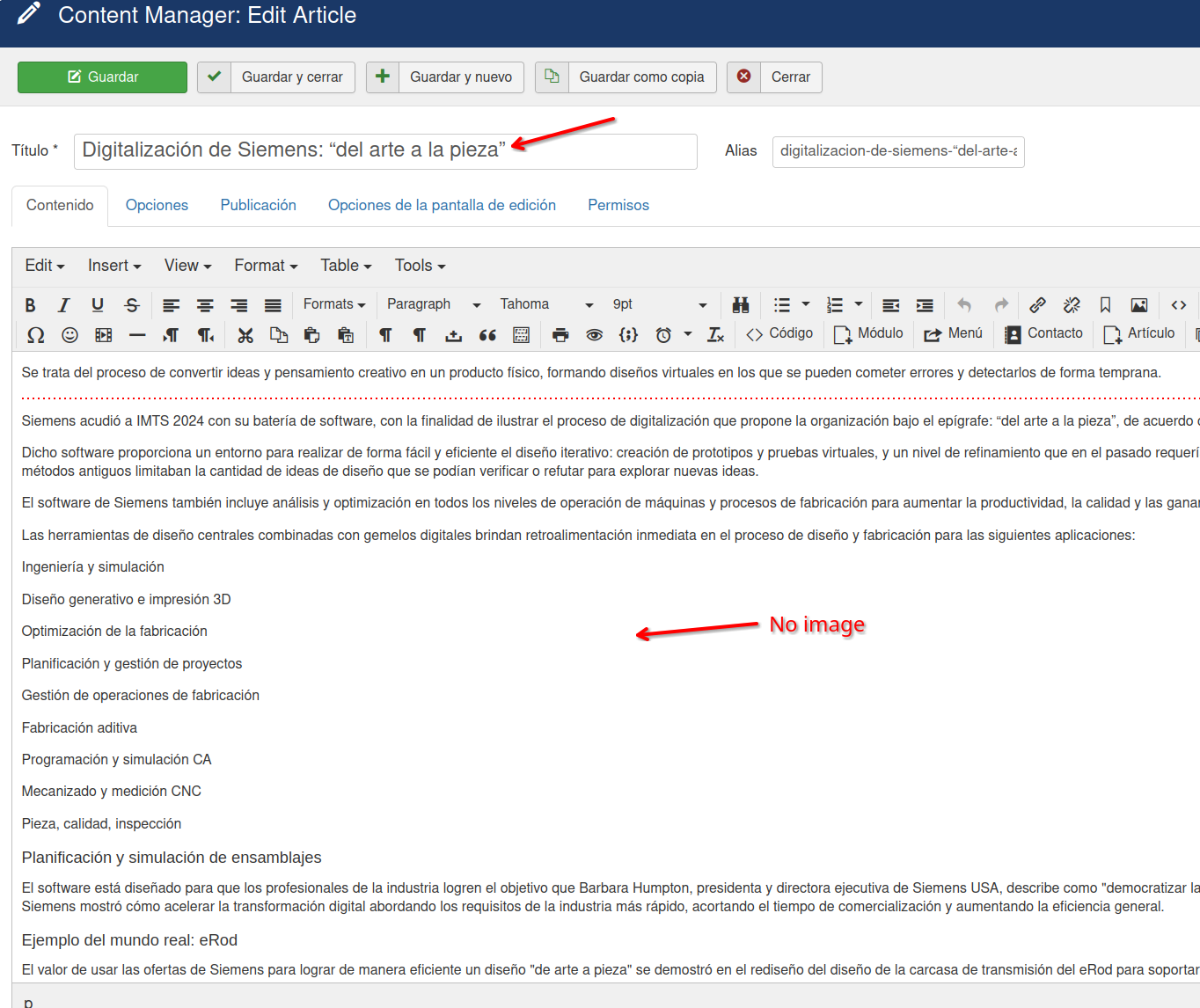Switch to the Opciones tab
This screenshot has width=1200, height=1008.
click(x=157, y=205)
